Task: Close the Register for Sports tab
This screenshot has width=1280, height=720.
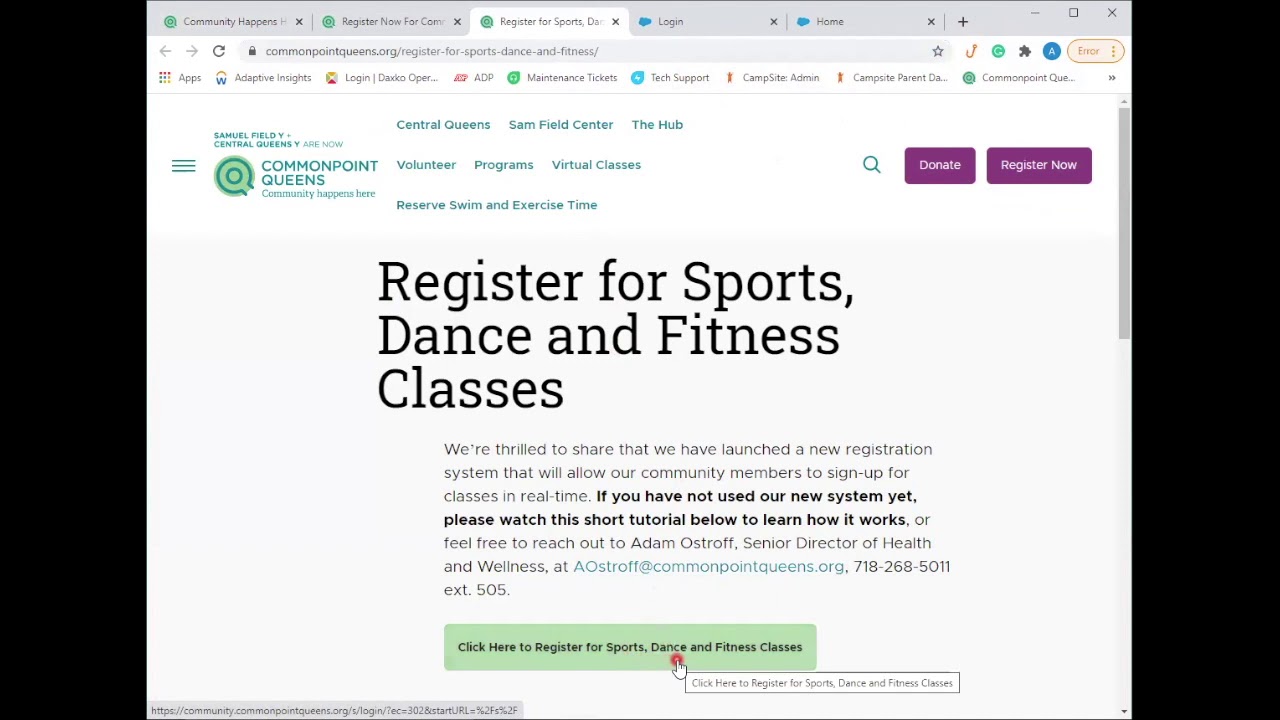Action: pos(615,21)
